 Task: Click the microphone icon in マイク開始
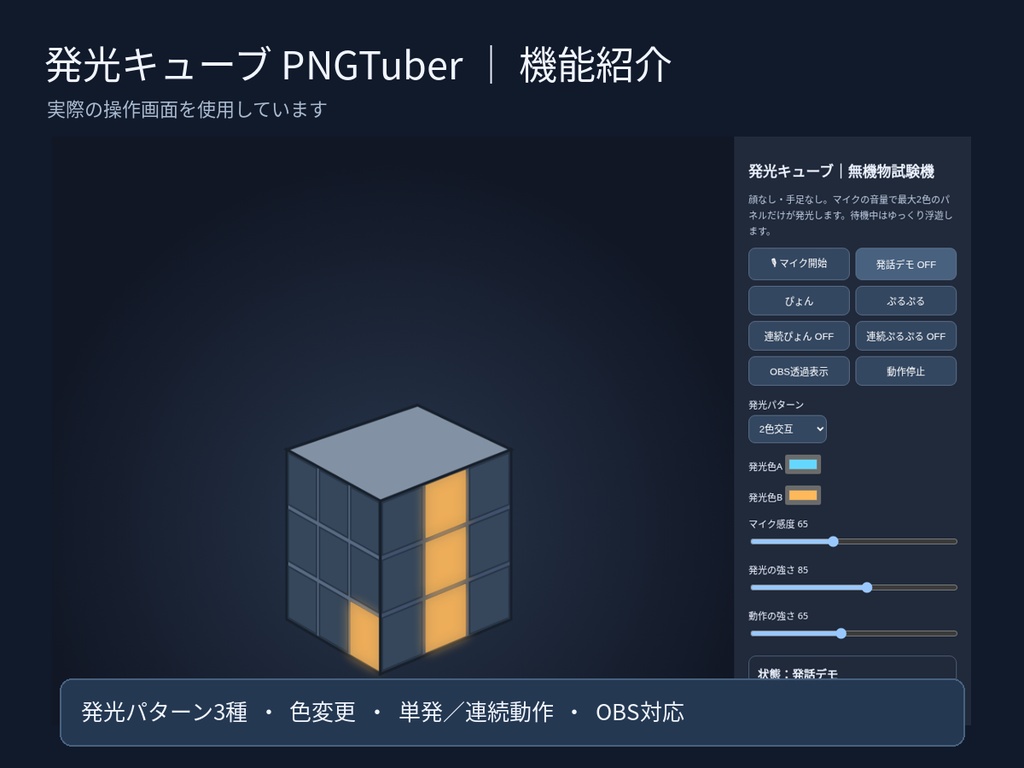tap(774, 263)
